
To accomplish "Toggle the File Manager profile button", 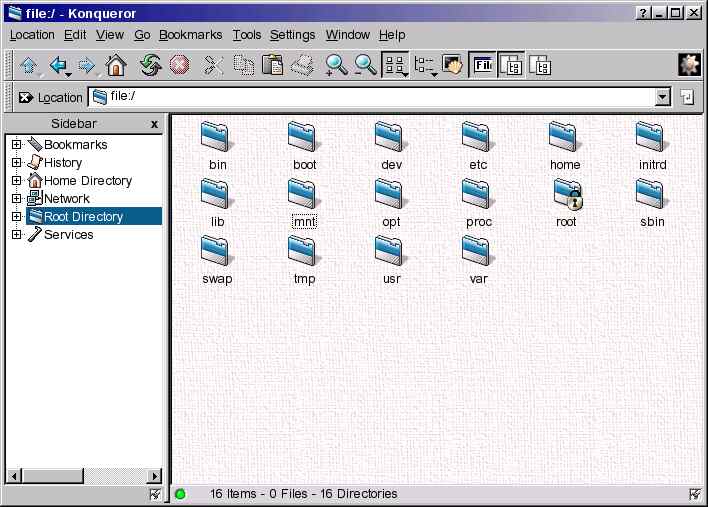I will (482, 65).
